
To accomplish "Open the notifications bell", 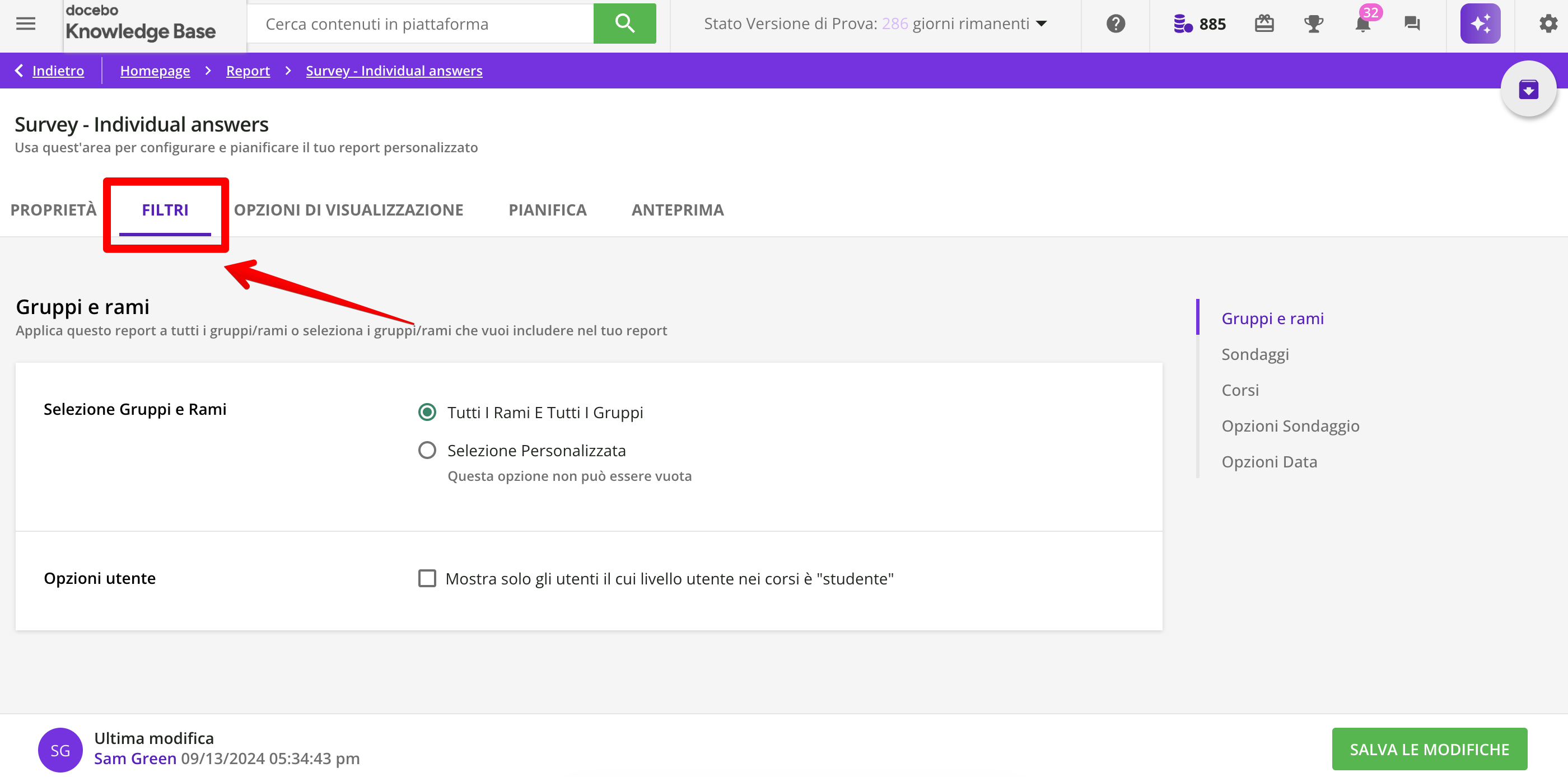I will [1363, 24].
